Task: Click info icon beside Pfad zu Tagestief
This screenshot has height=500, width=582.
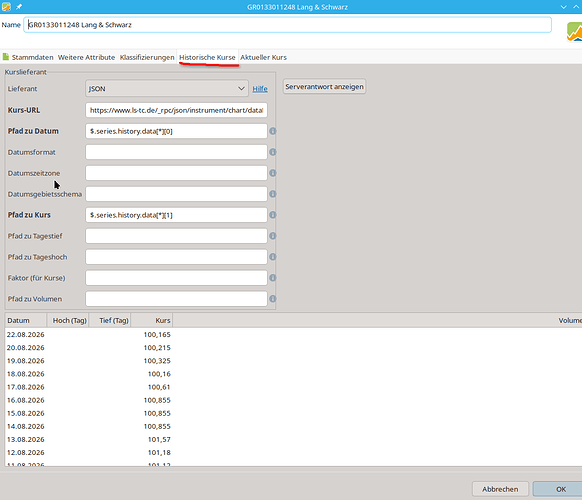Action: pyautogui.click(x=272, y=236)
